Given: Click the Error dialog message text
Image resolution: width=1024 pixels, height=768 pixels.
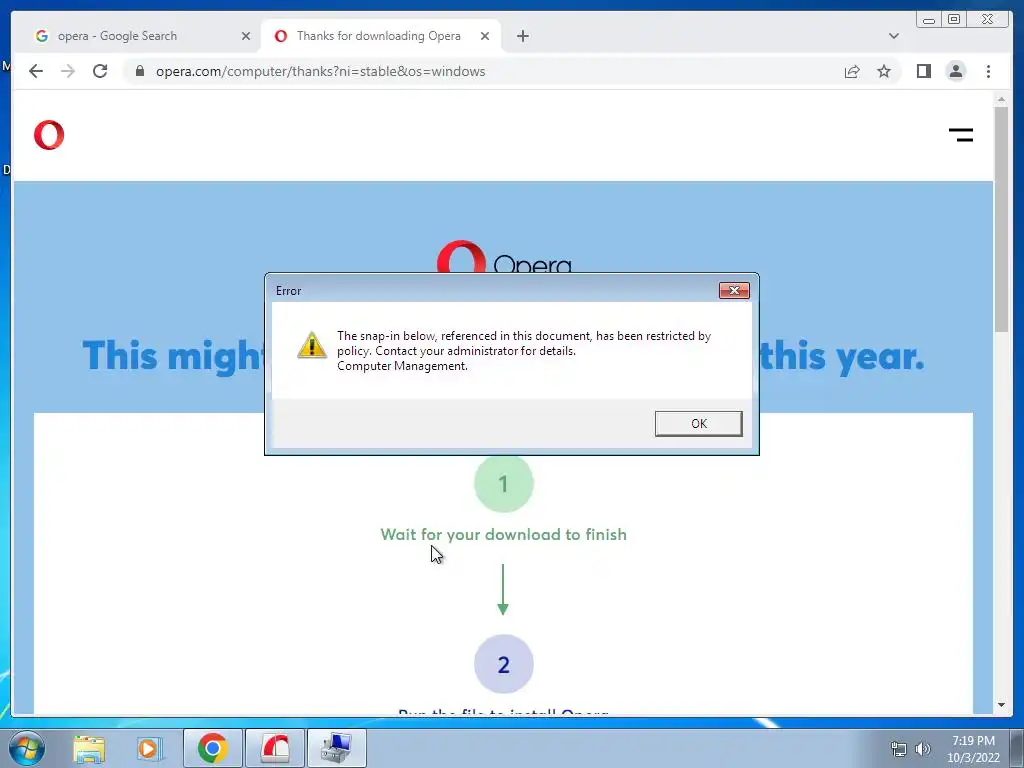Looking at the screenshot, I should 524,351.
